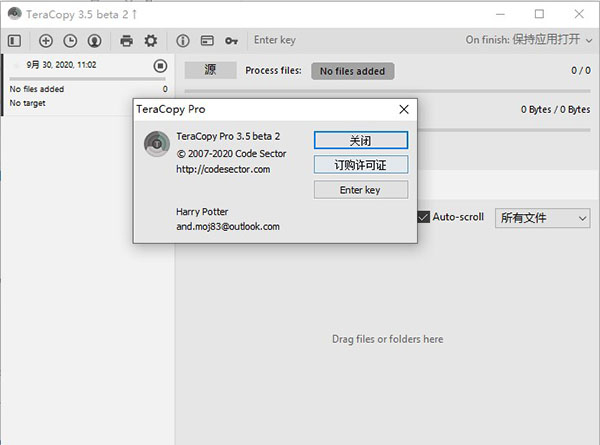Select the 源 source tab

(x=210, y=70)
